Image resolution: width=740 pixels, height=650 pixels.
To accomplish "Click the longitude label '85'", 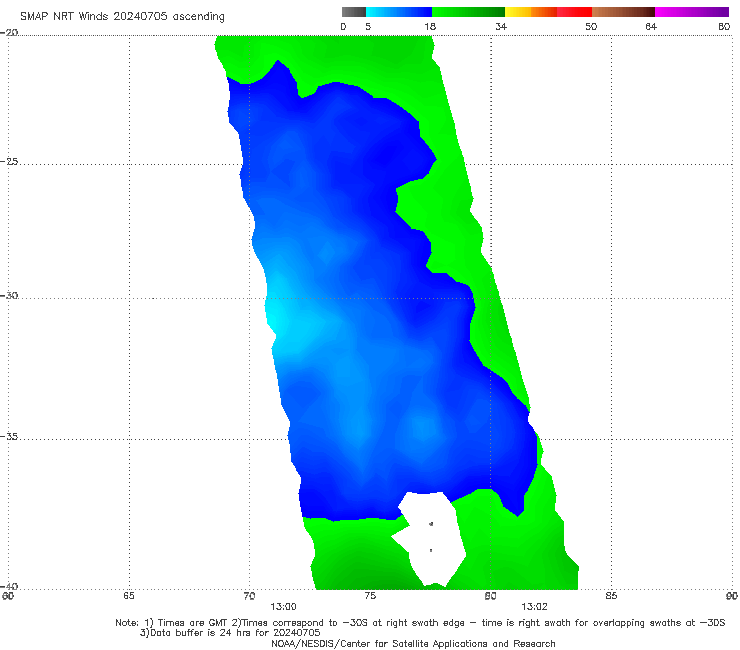I will (611, 596).
